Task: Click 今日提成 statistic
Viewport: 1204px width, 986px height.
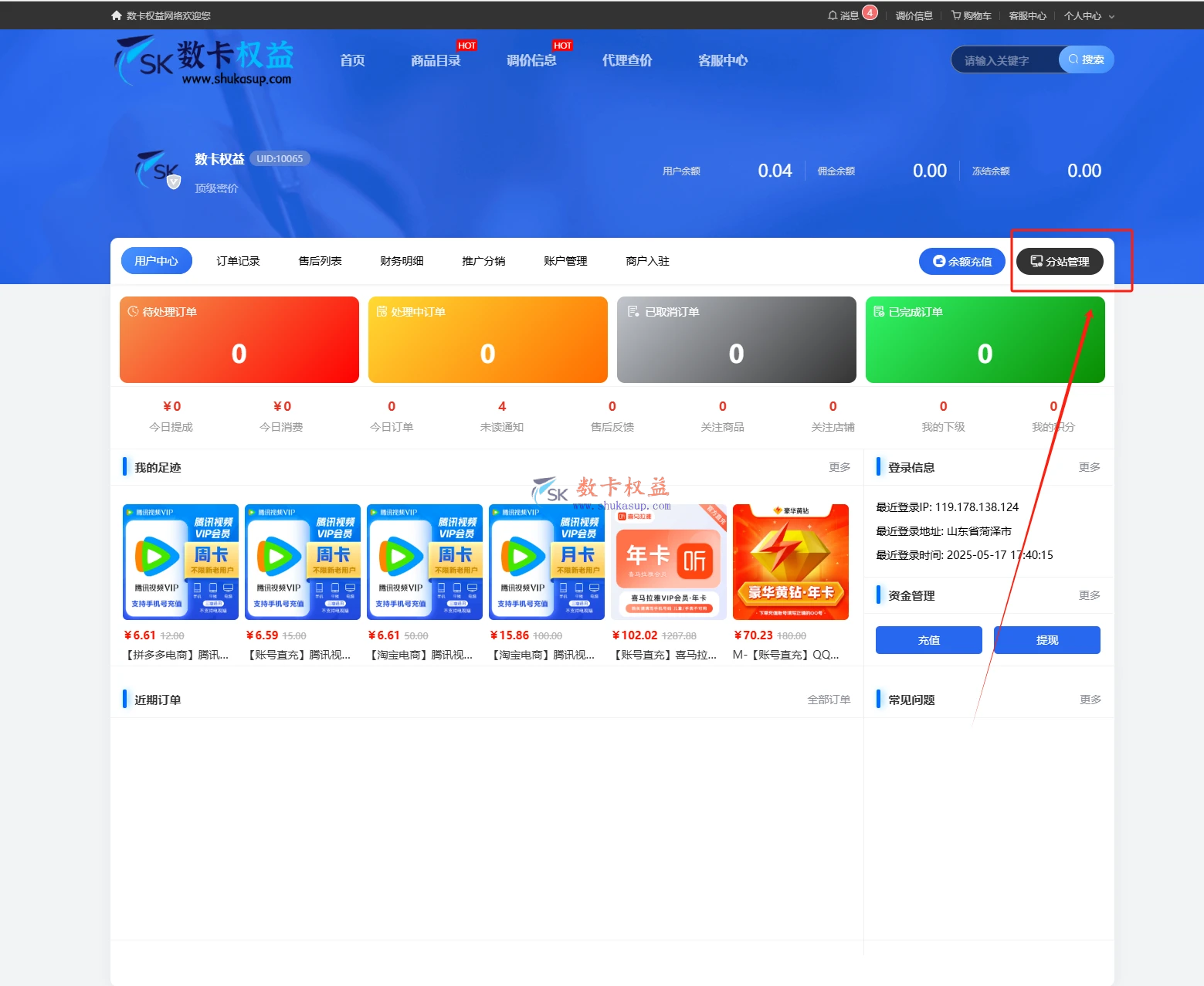Action: coord(171,416)
